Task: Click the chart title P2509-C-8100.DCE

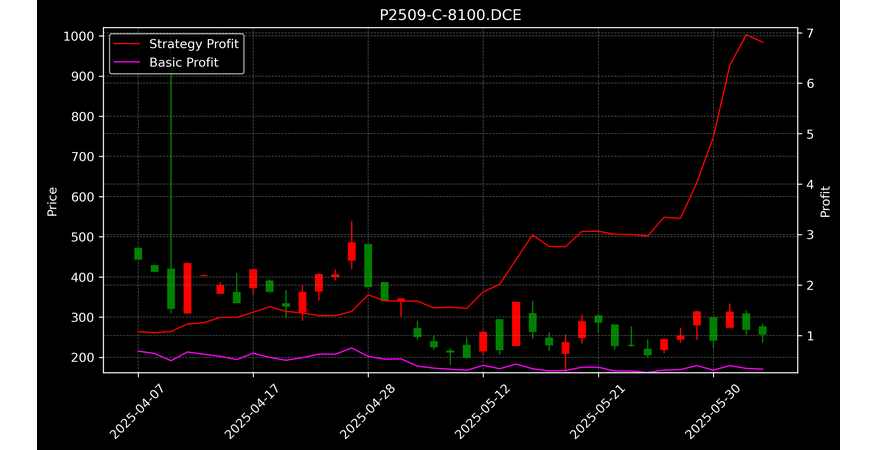Action: tap(450, 15)
